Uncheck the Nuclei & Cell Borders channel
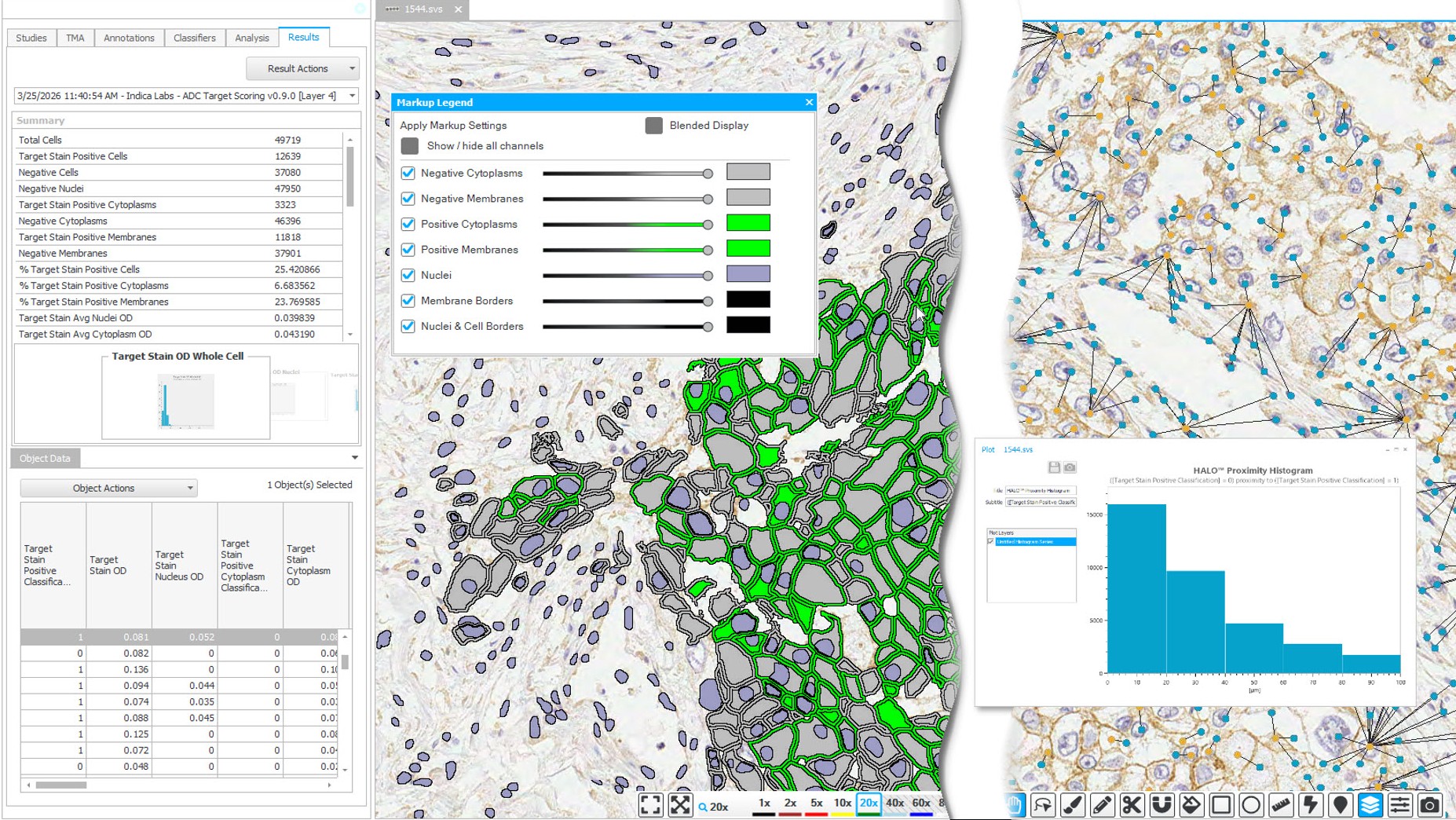 tap(408, 326)
